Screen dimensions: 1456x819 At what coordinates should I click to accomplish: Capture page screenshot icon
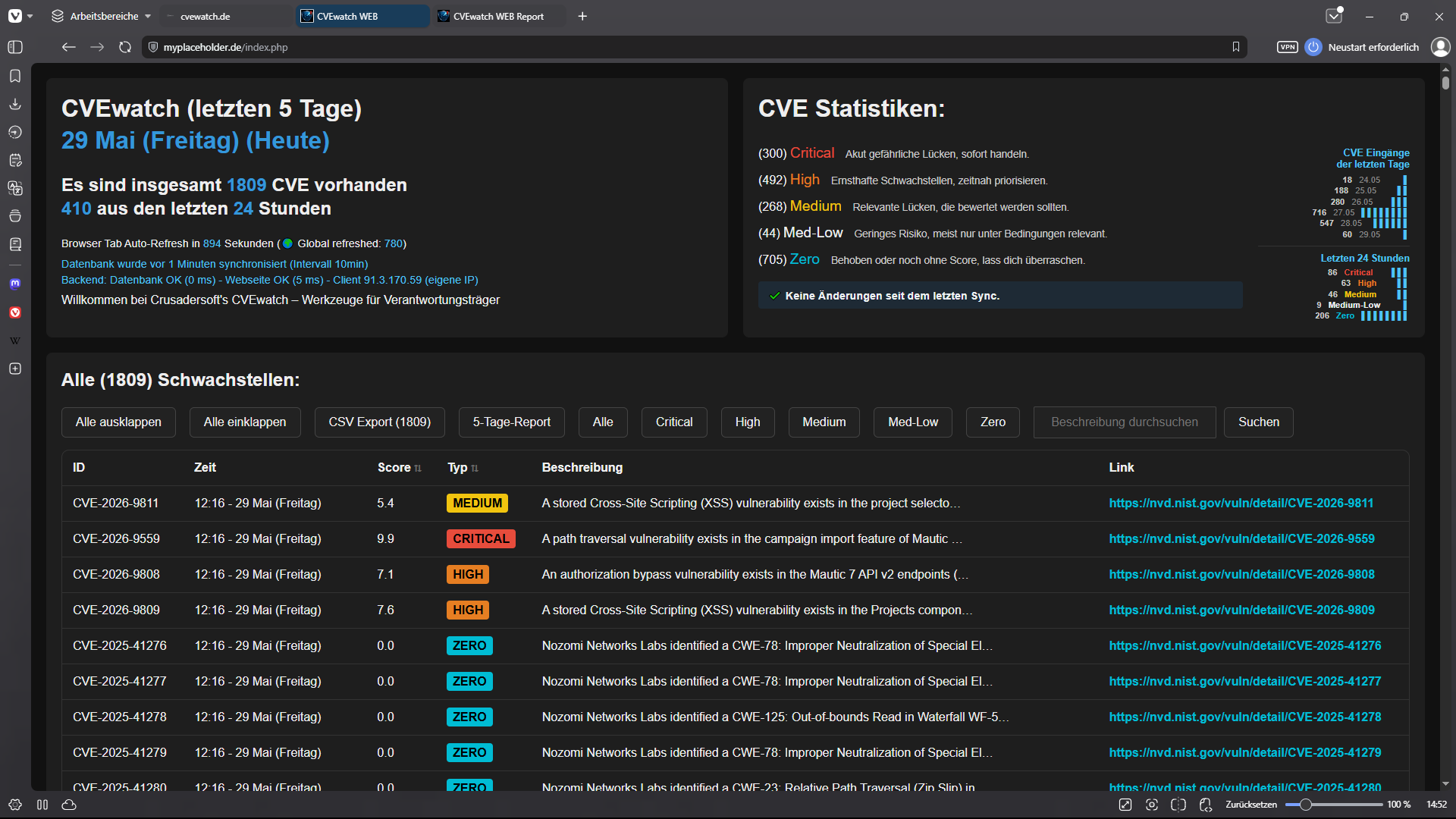1152,805
